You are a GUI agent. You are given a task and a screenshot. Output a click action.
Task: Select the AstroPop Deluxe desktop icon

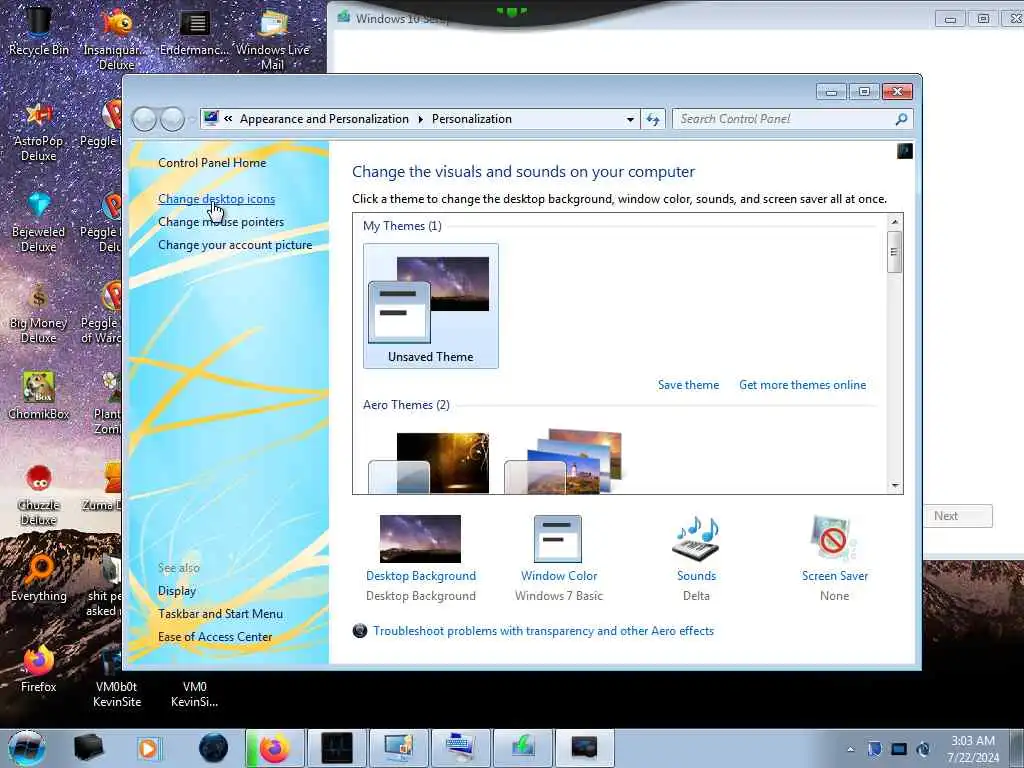click(39, 131)
